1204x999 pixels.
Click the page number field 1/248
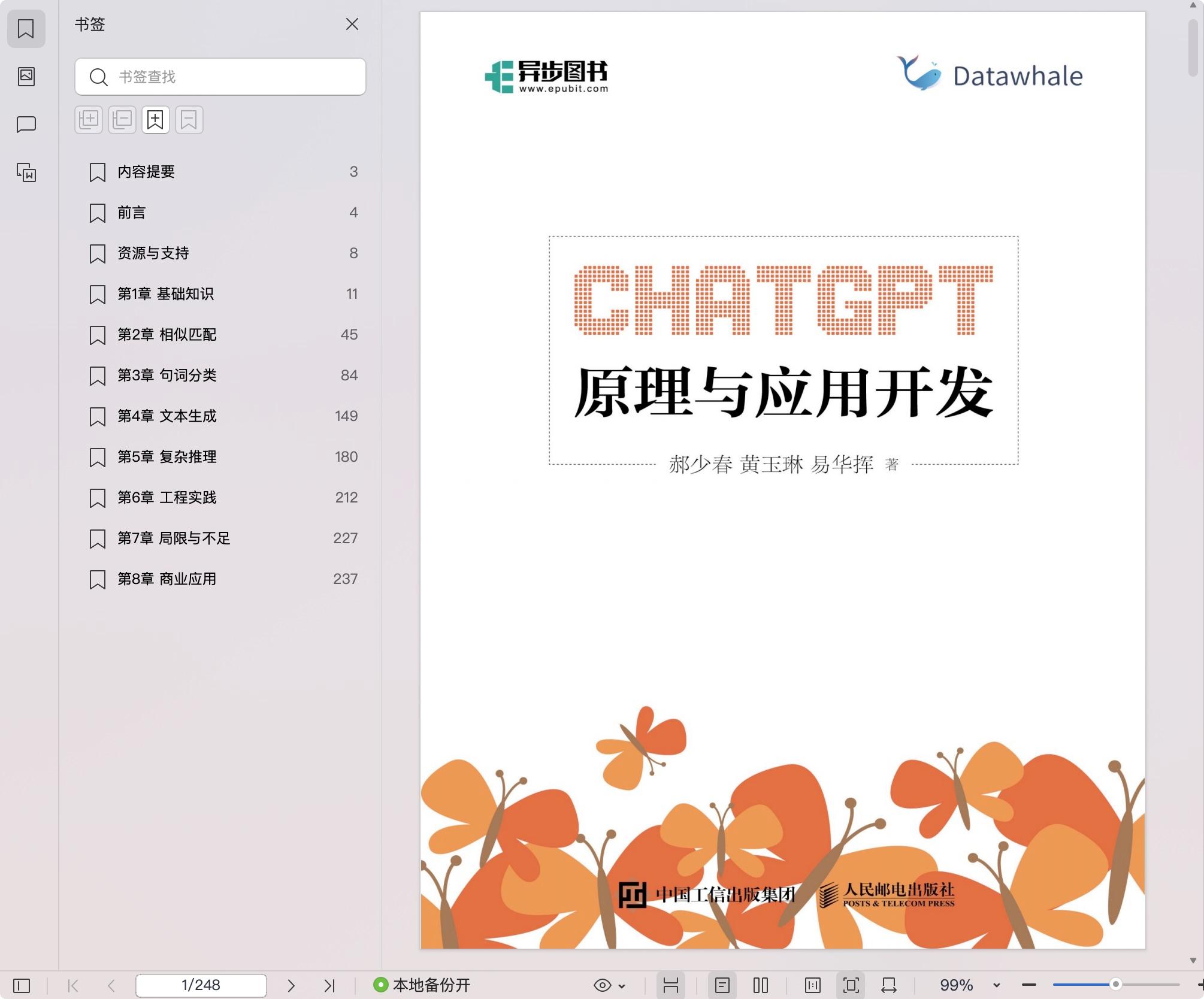click(x=201, y=985)
